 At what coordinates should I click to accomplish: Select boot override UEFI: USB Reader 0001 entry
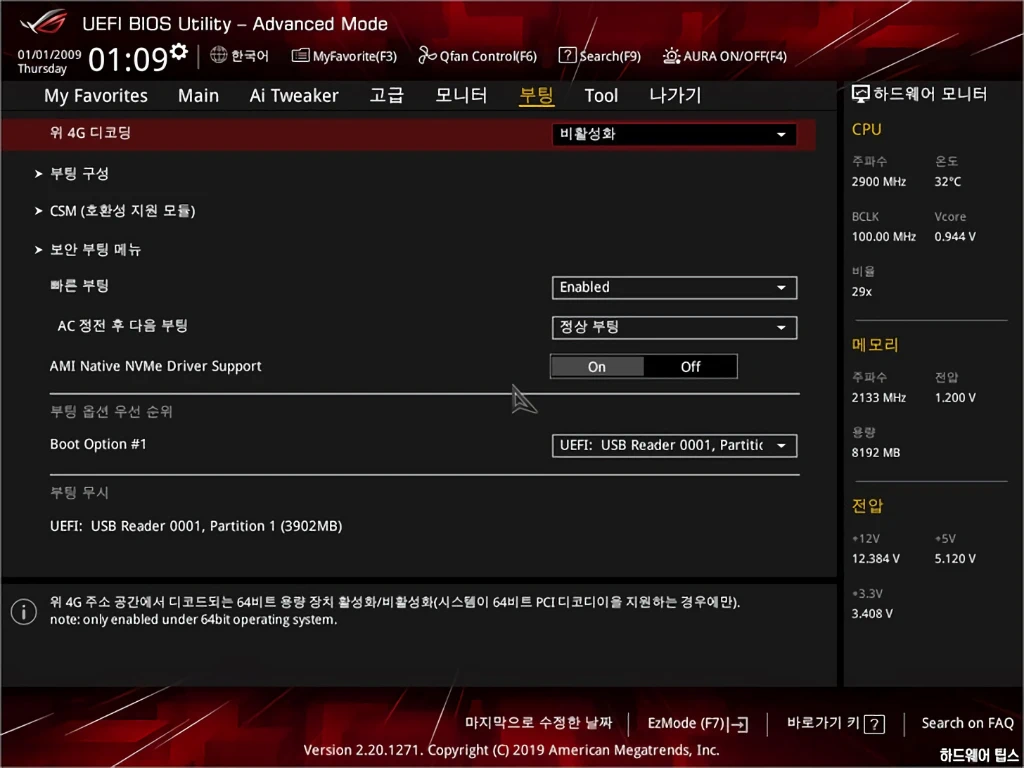click(x=196, y=526)
